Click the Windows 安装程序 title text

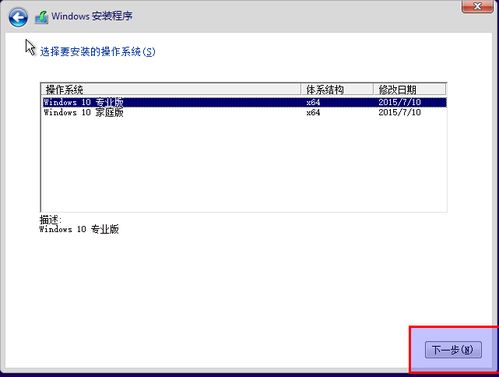point(92,16)
